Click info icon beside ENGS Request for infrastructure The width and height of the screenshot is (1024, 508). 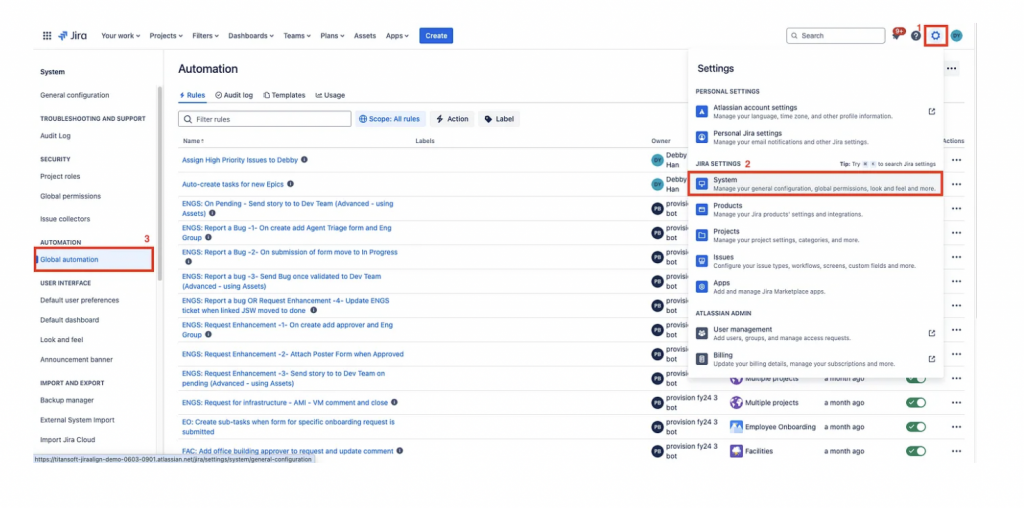pos(394,402)
